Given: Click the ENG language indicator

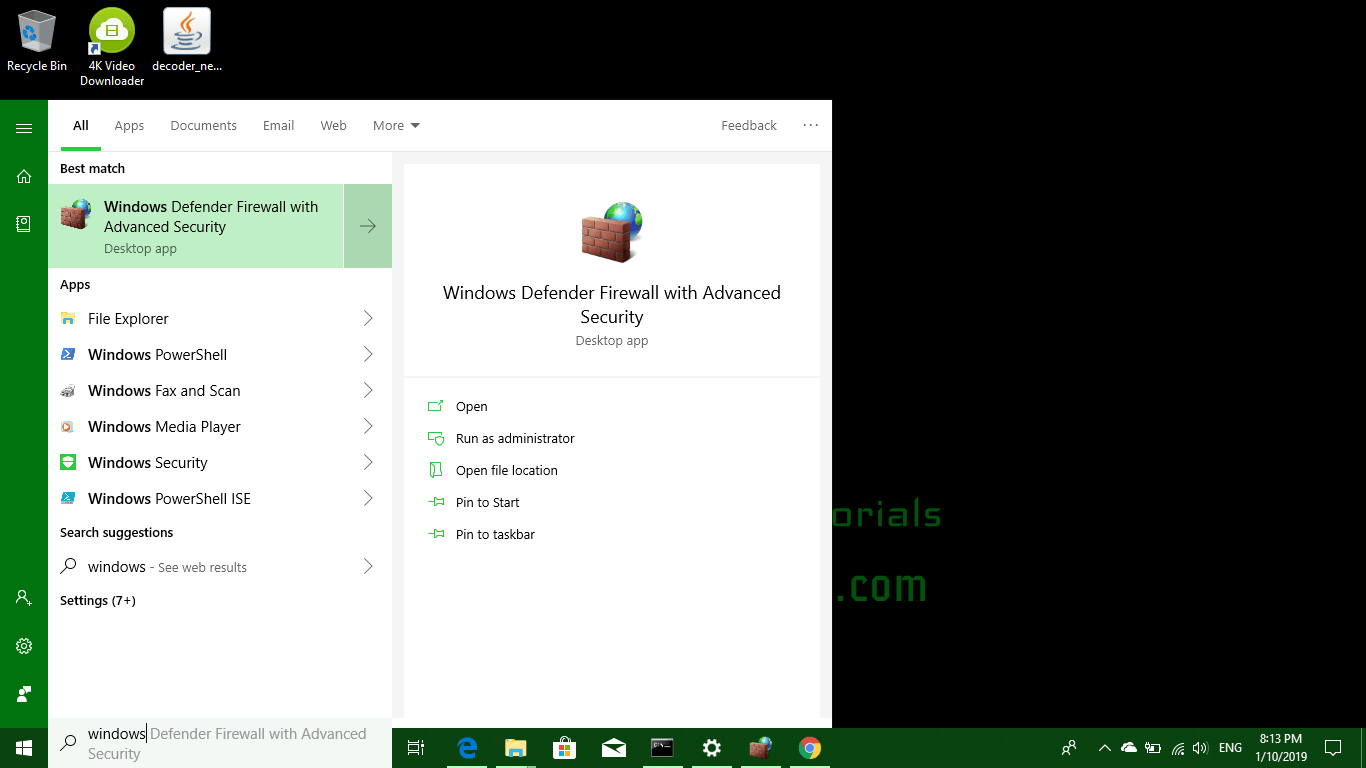Looking at the screenshot, I should click(x=1231, y=748).
